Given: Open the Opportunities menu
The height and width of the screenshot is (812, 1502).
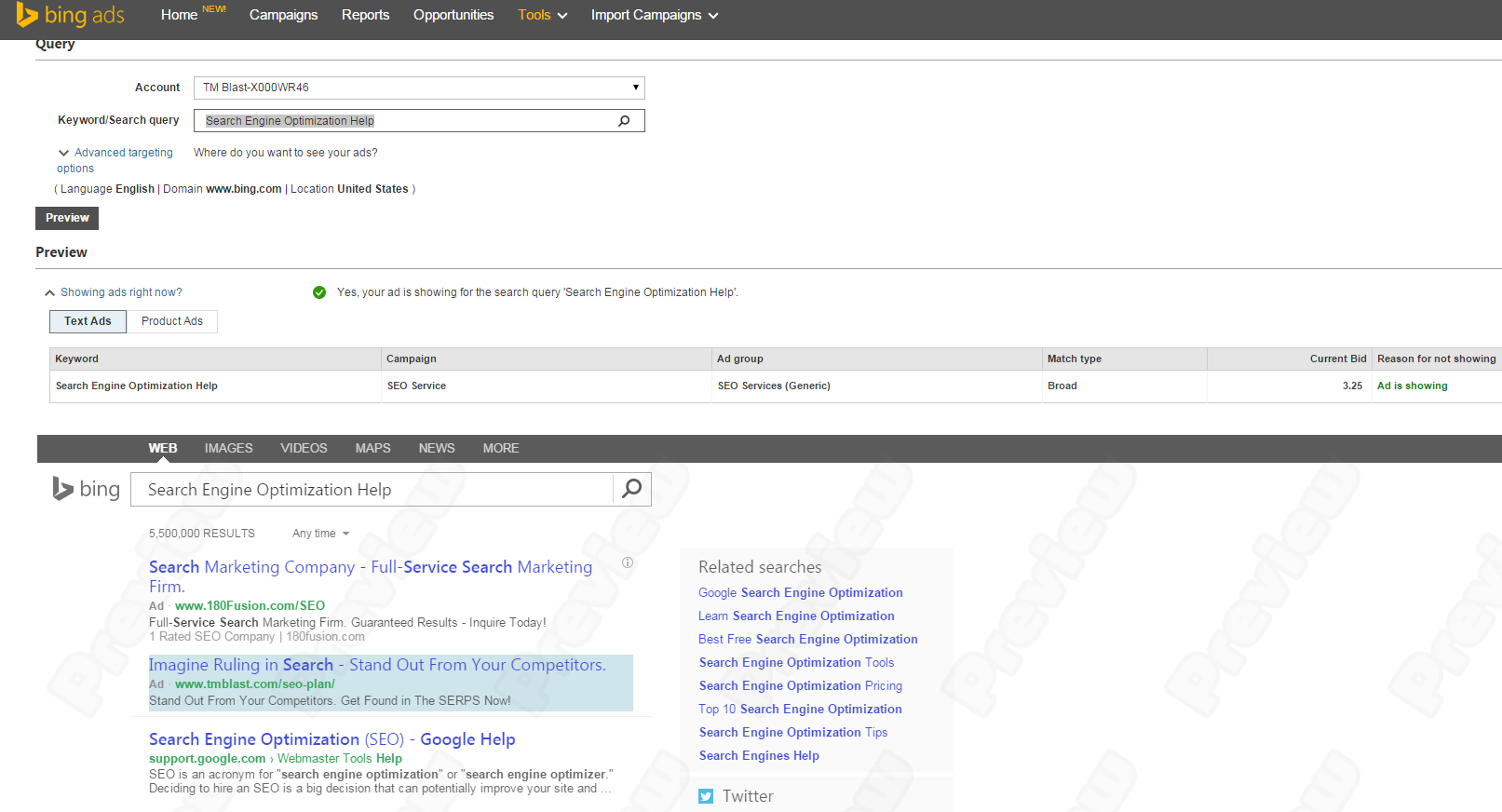Looking at the screenshot, I should coord(453,15).
